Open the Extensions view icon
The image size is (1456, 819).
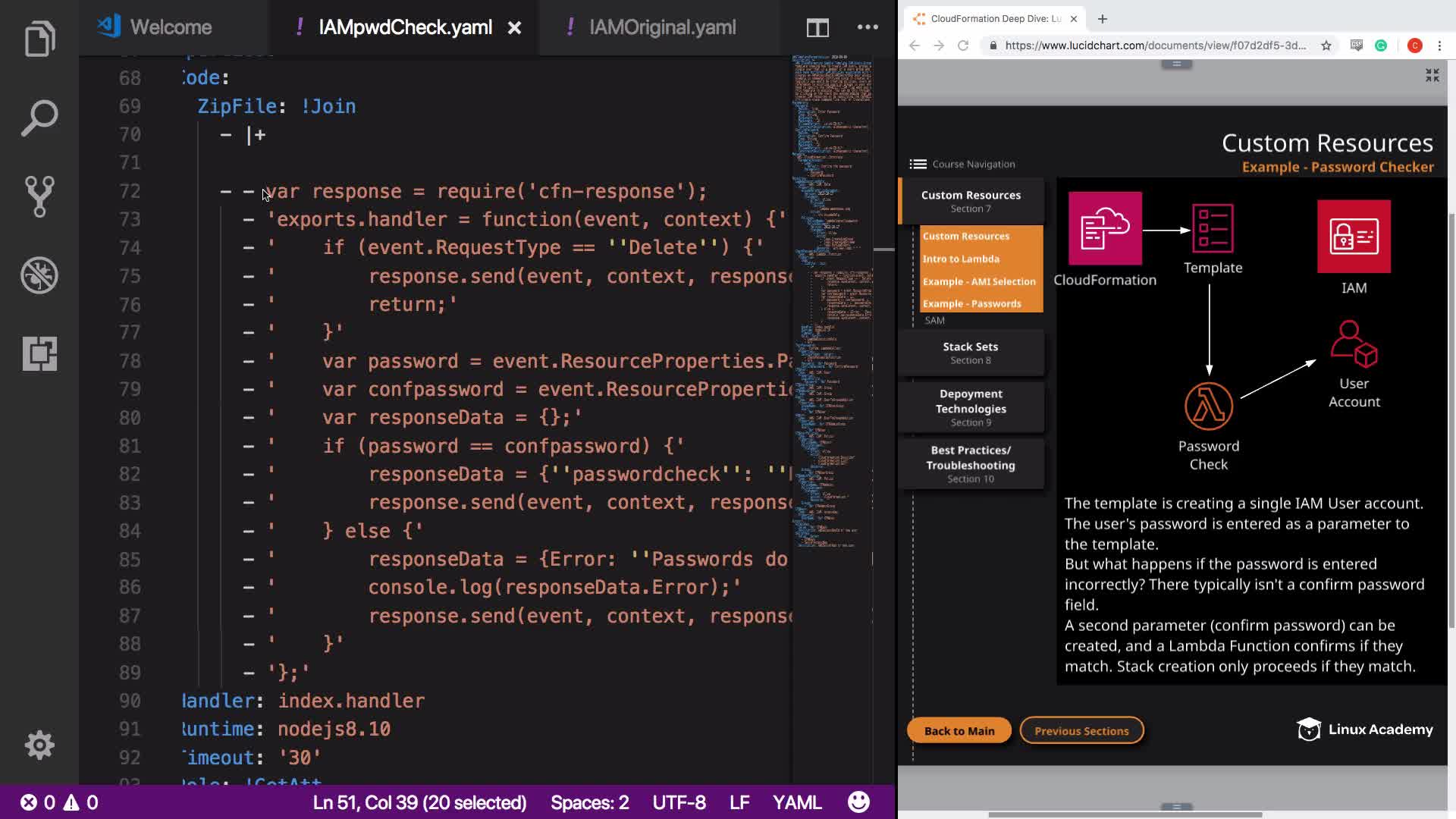tap(39, 353)
